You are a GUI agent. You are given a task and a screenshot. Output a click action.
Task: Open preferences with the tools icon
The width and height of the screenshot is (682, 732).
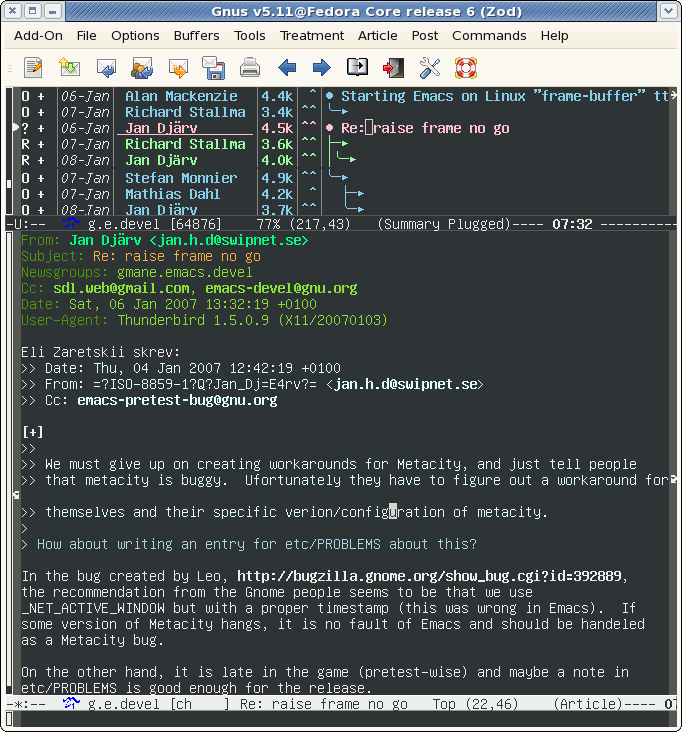(430, 68)
